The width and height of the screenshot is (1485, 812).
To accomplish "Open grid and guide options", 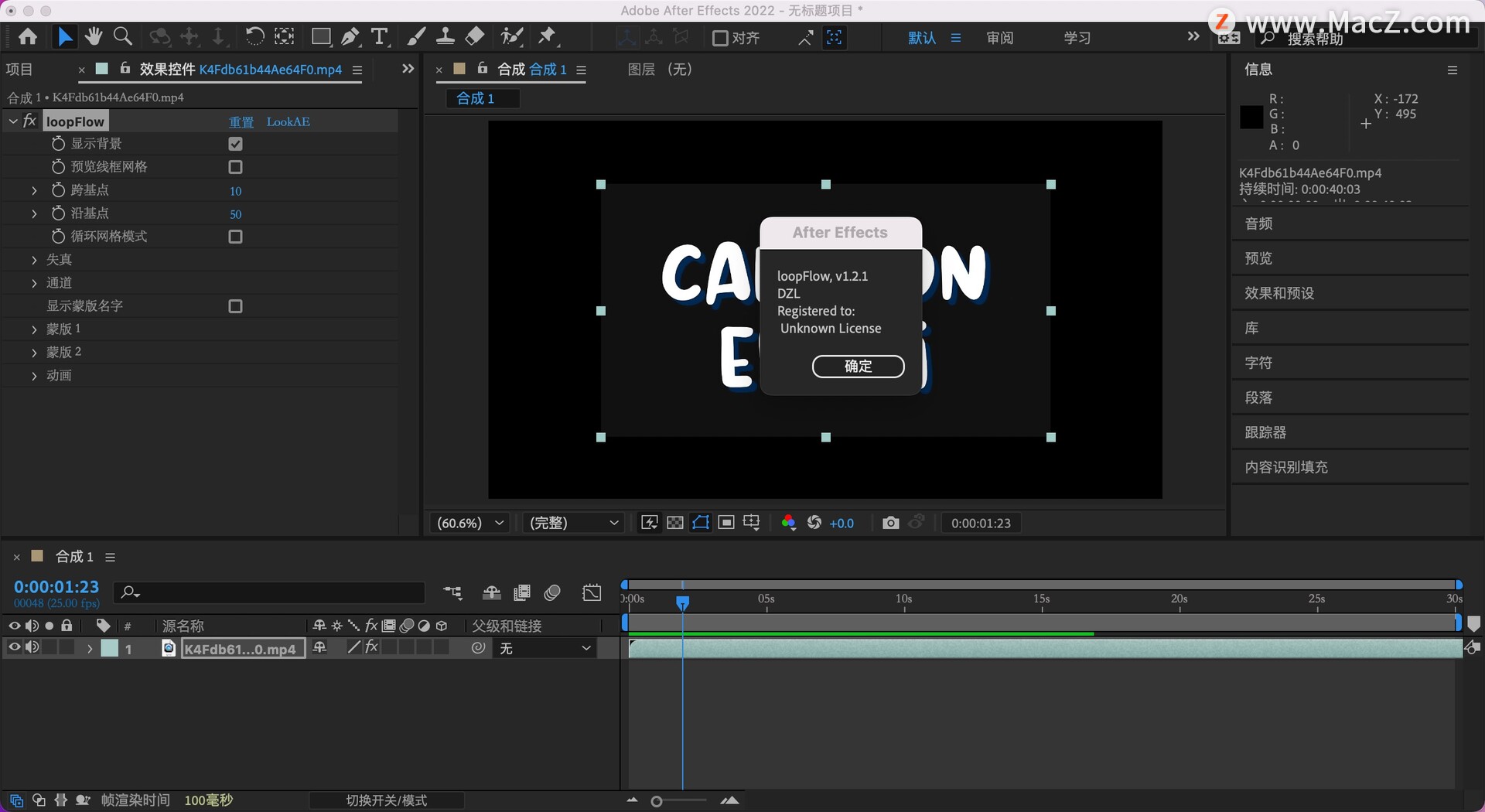I will [x=752, y=524].
